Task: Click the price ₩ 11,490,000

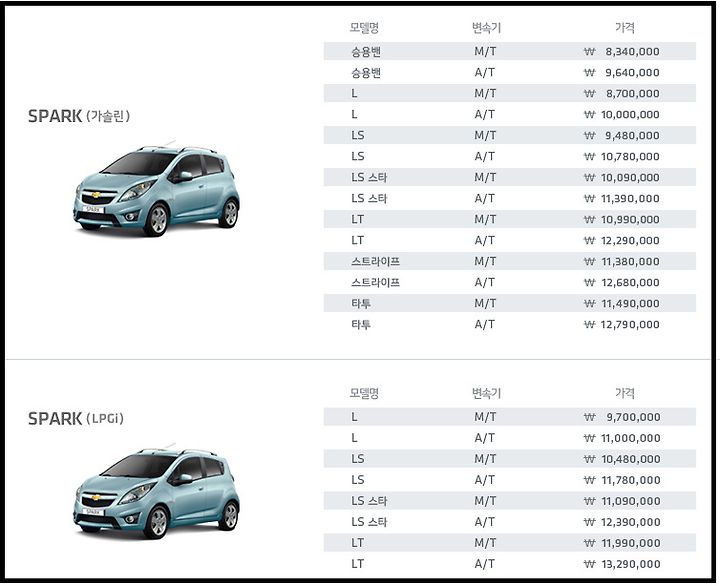Action: (x=621, y=304)
